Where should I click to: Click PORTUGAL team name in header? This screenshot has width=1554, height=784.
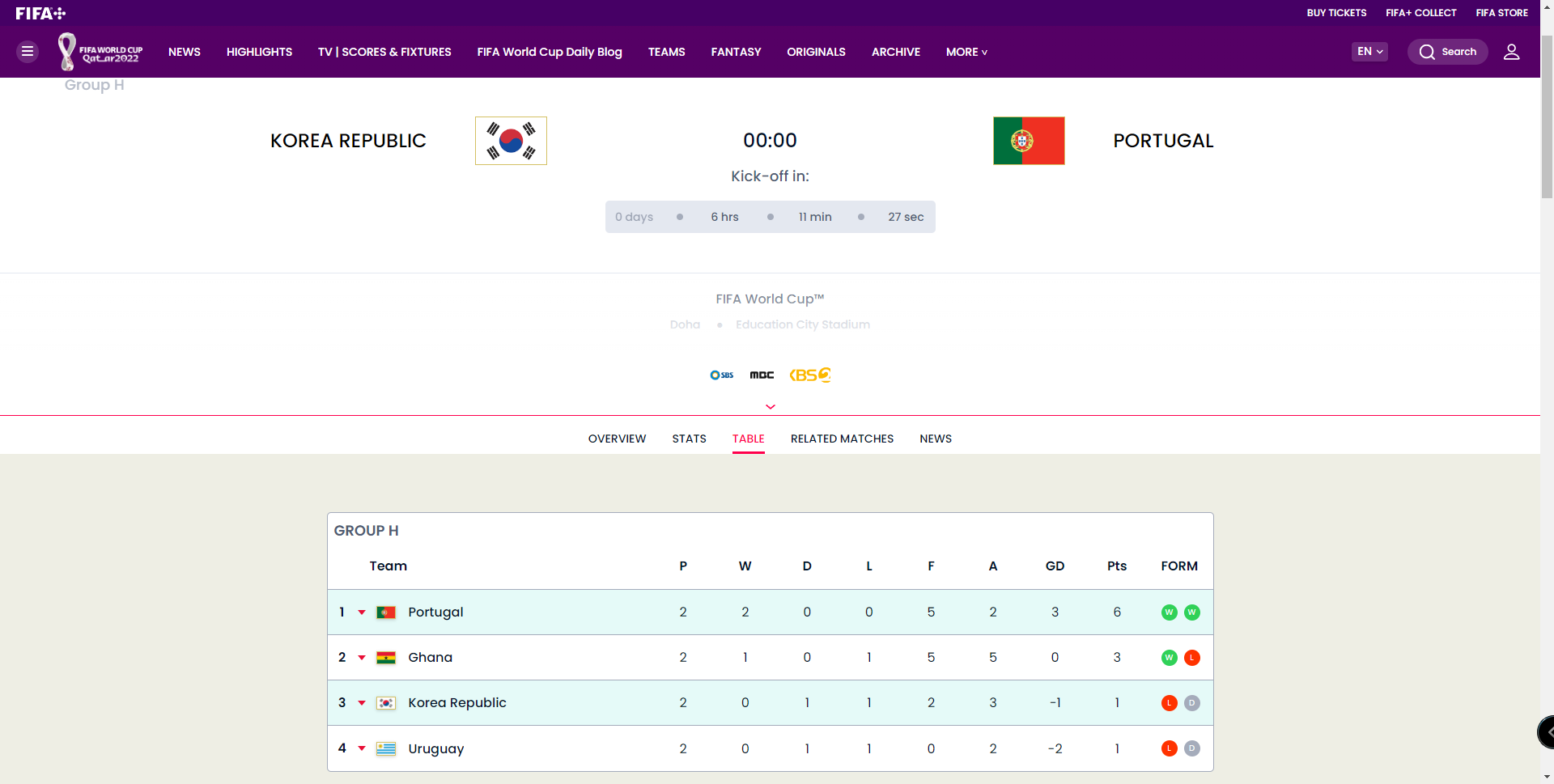[x=1163, y=141]
